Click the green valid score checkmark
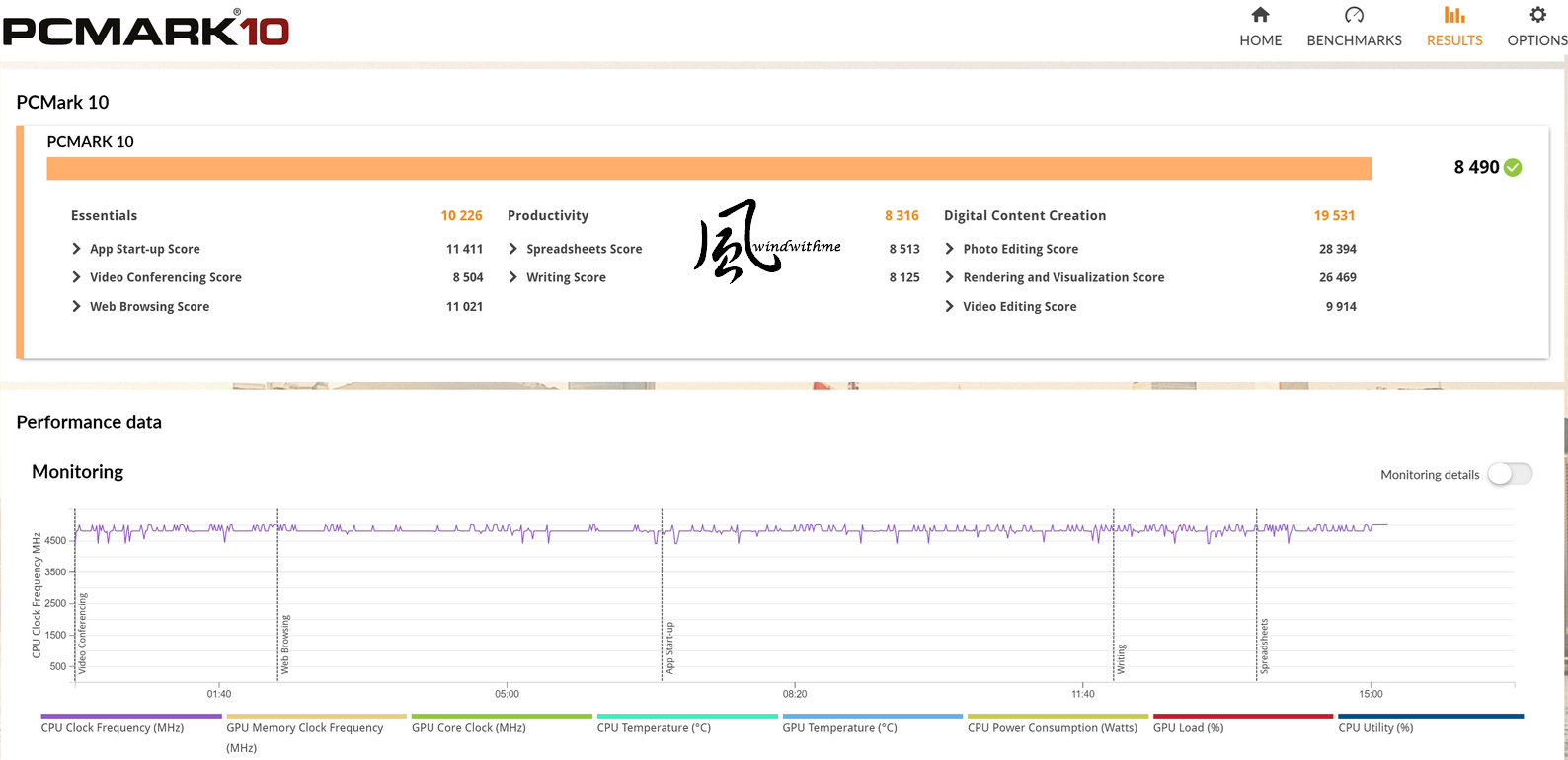Image resolution: width=1568 pixels, height=760 pixels. click(1513, 168)
